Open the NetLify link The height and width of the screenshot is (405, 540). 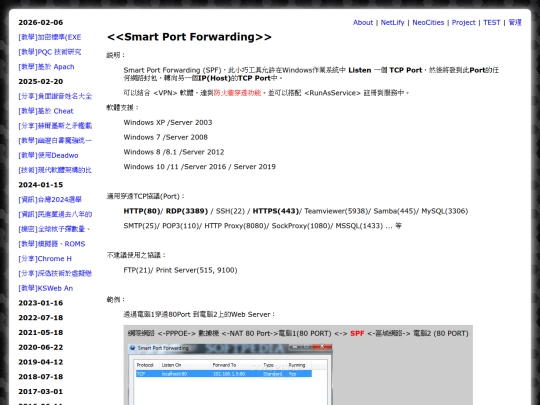pyautogui.click(x=392, y=22)
